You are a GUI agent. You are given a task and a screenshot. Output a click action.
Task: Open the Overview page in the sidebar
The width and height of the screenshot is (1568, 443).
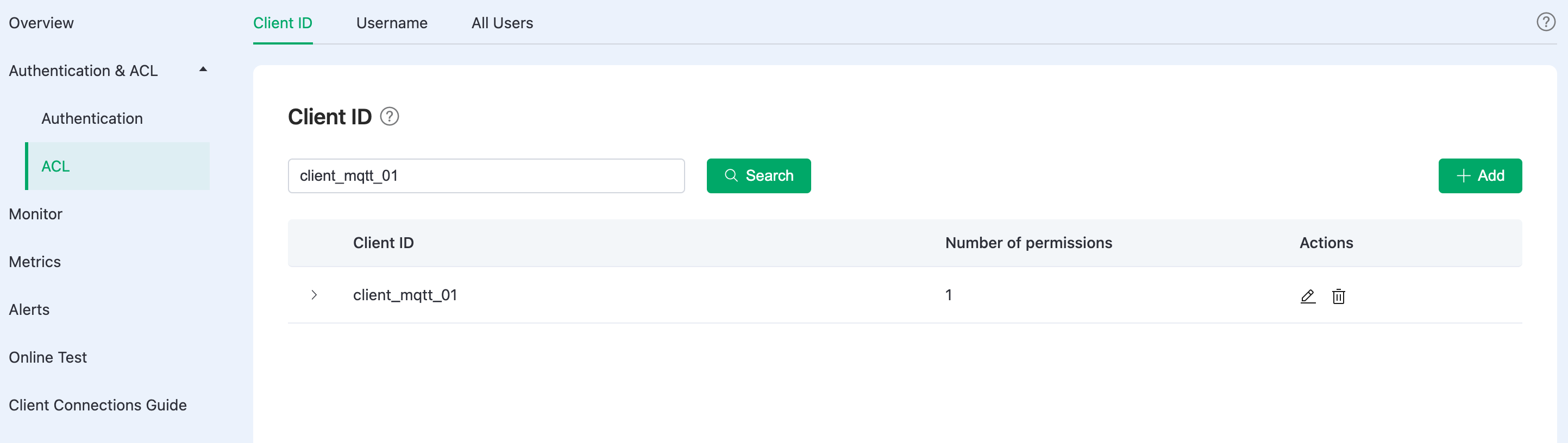coord(41,23)
